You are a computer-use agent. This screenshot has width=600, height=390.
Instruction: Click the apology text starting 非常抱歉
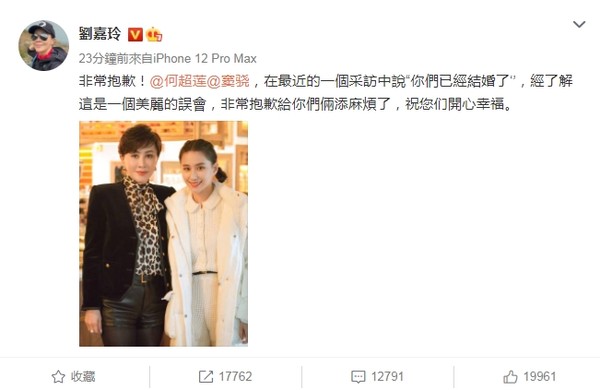[326, 93]
